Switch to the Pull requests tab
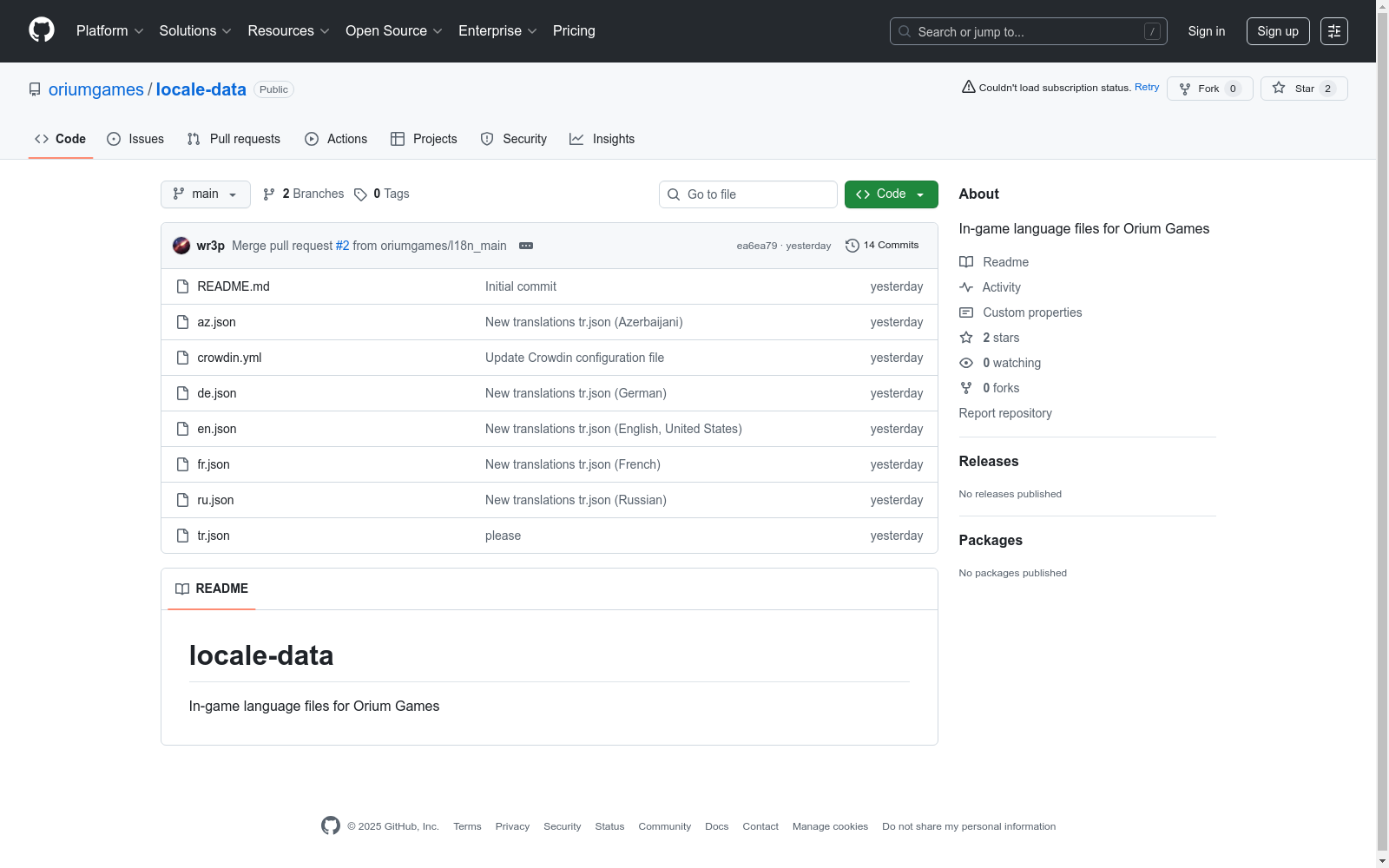1389x868 pixels. [234, 139]
